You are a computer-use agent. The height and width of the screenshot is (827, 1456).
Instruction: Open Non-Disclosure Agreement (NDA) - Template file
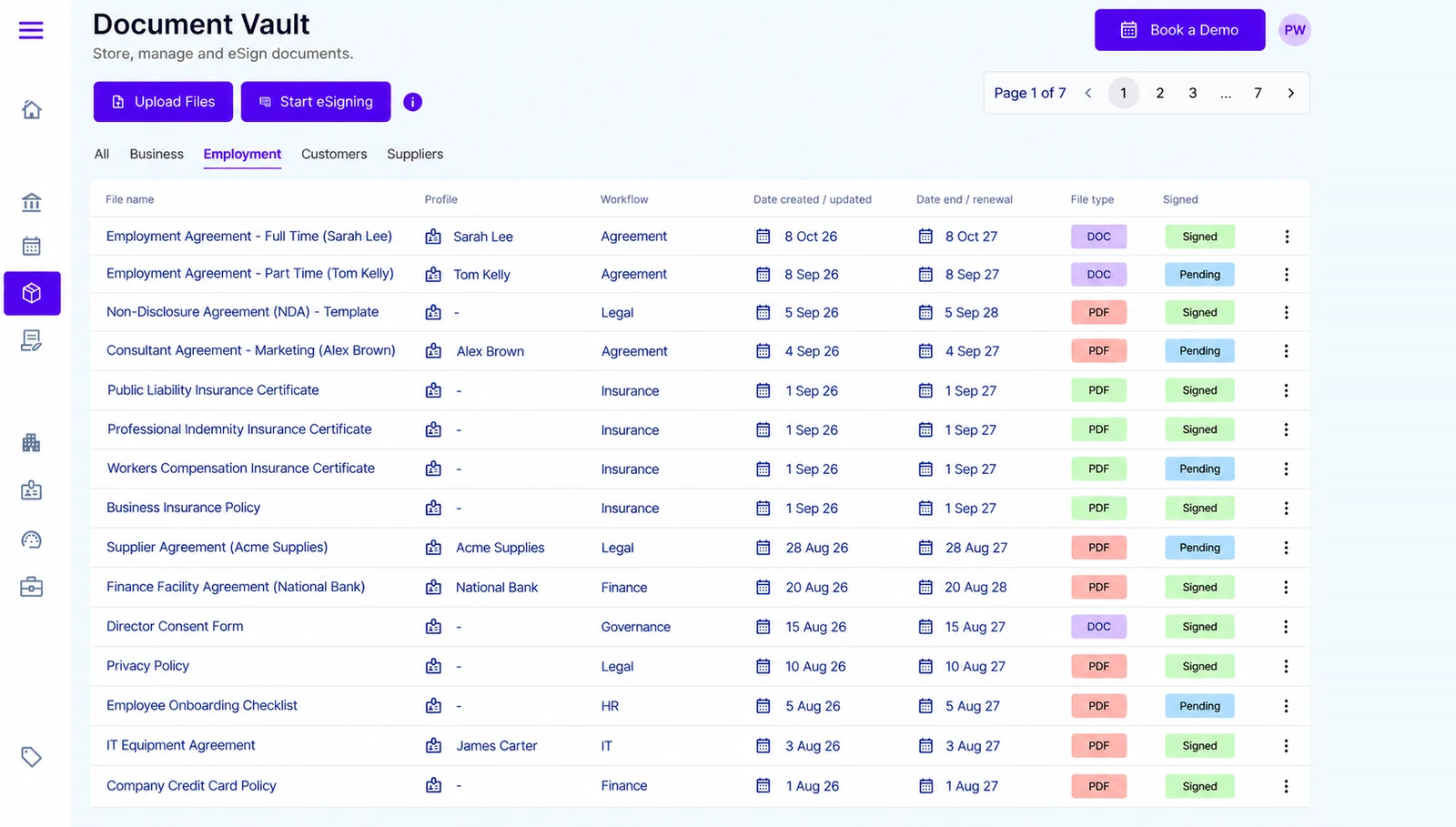[x=242, y=312]
